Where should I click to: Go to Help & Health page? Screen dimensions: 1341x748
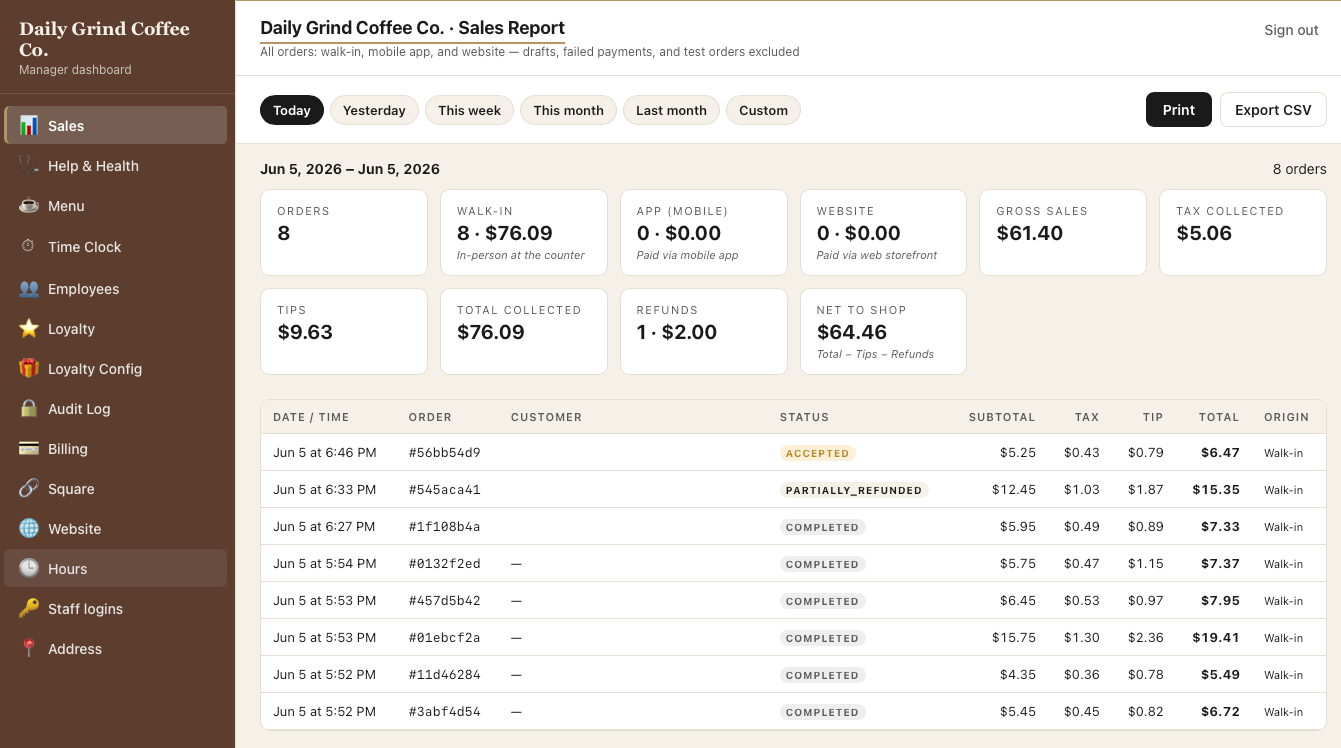[x=93, y=166]
